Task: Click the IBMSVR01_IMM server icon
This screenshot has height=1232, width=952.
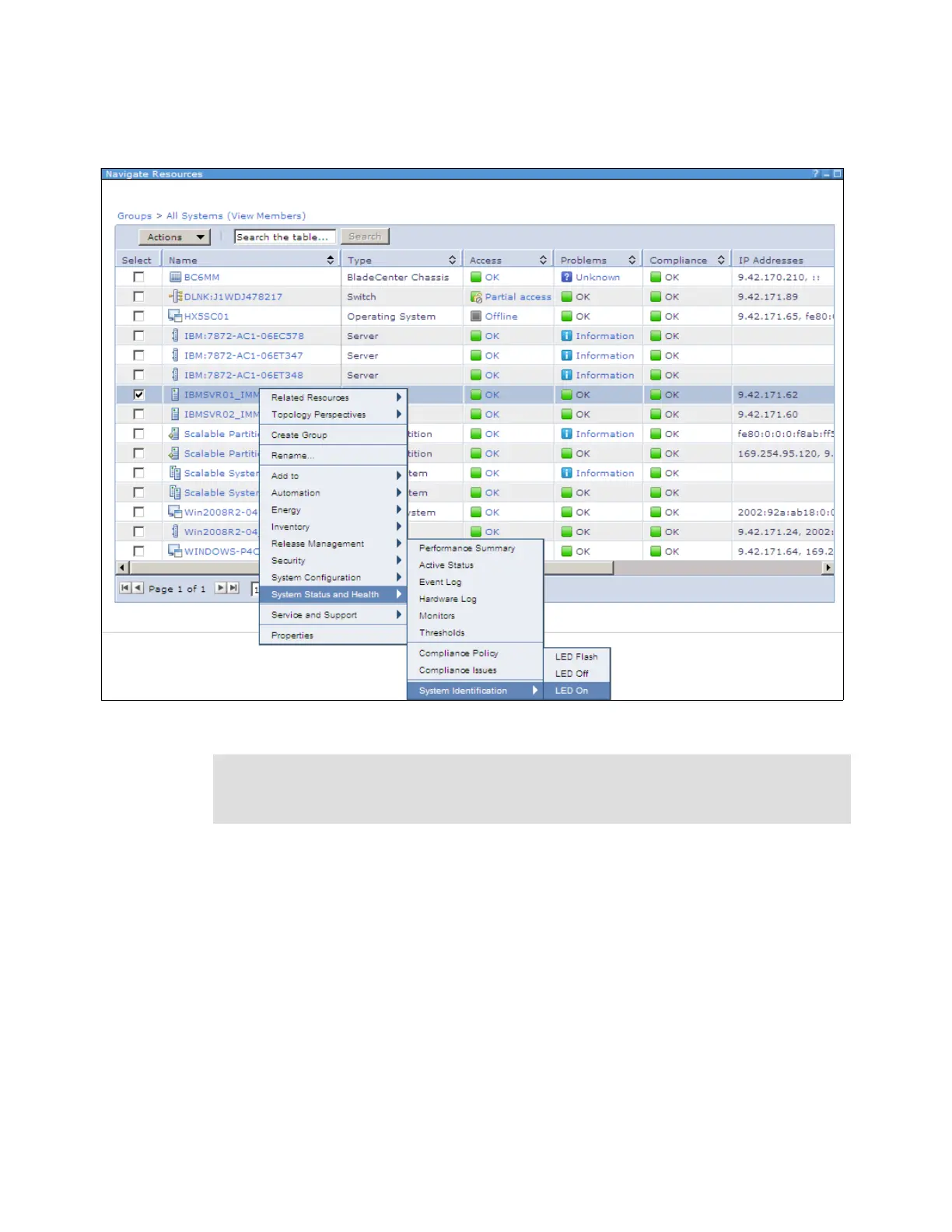Action: pos(175,394)
